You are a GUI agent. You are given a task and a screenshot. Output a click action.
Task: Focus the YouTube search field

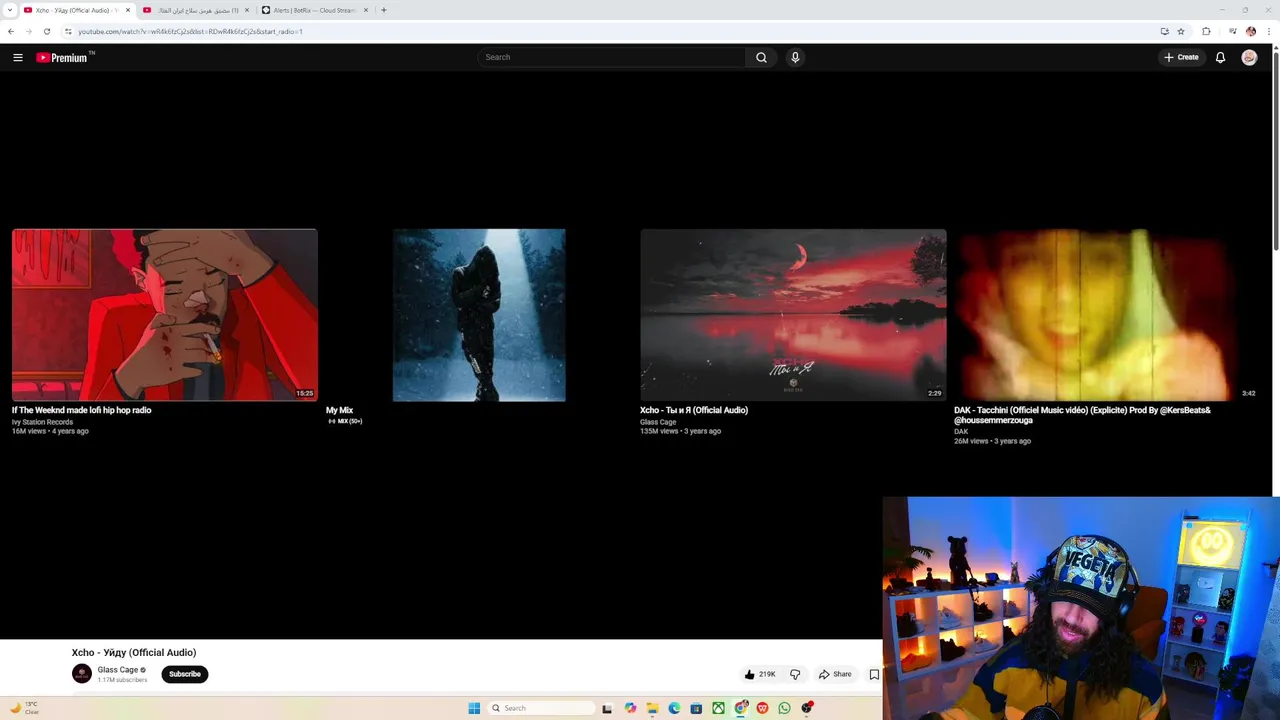point(611,58)
